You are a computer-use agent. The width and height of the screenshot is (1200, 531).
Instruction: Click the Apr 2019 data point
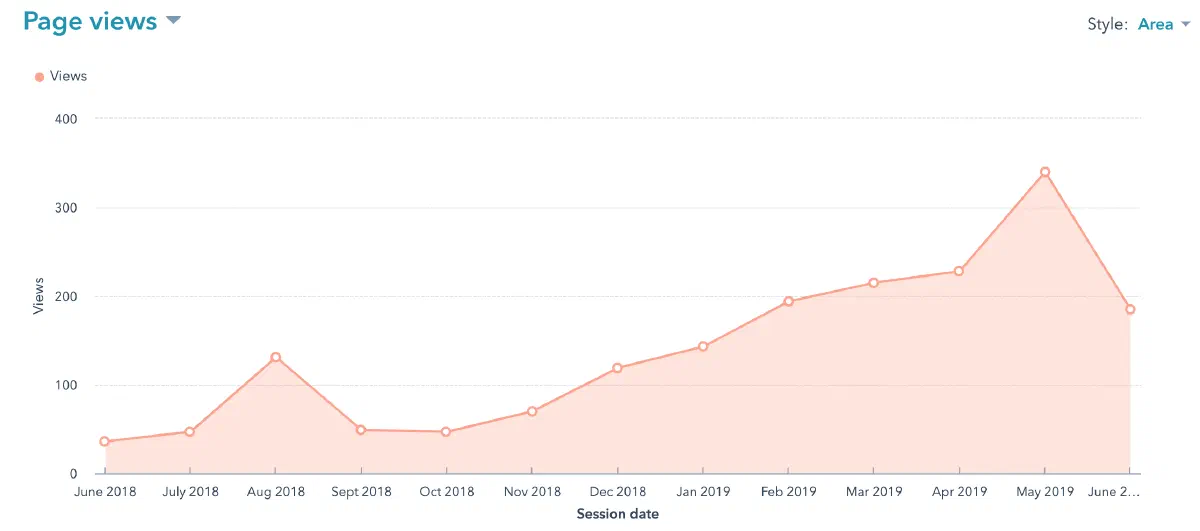(x=959, y=271)
